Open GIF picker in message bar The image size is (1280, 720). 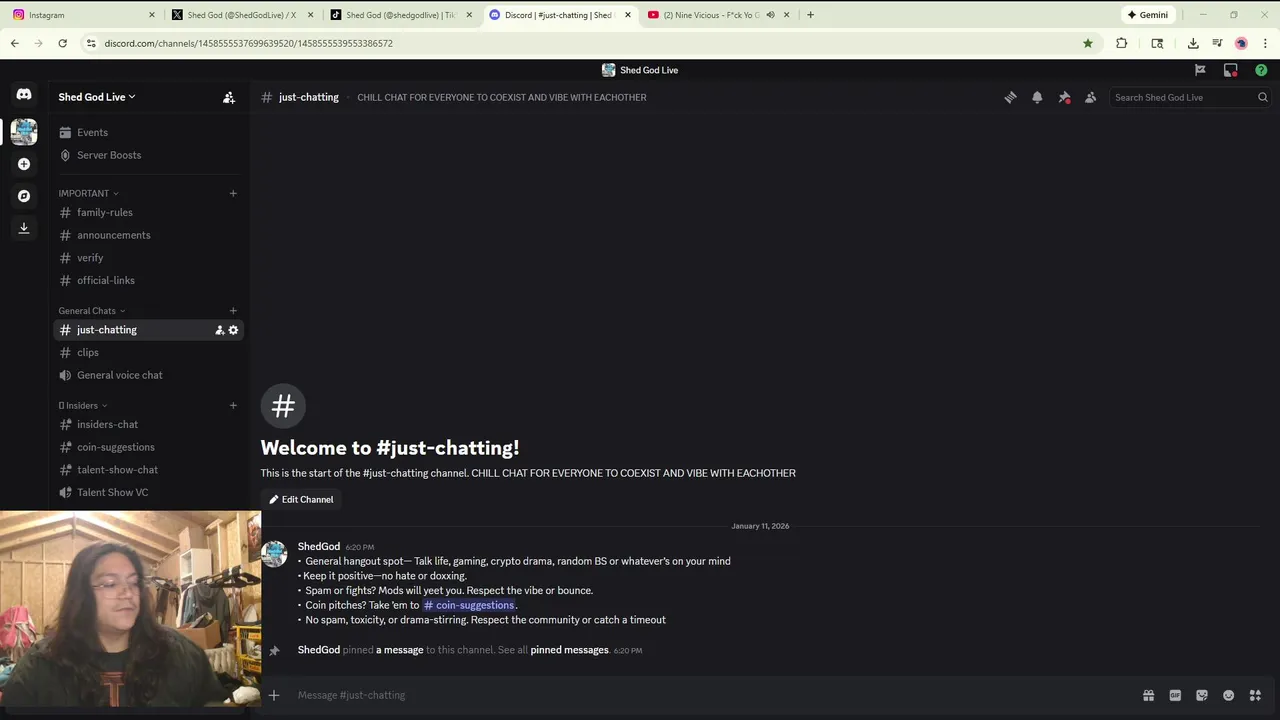tap(1175, 695)
